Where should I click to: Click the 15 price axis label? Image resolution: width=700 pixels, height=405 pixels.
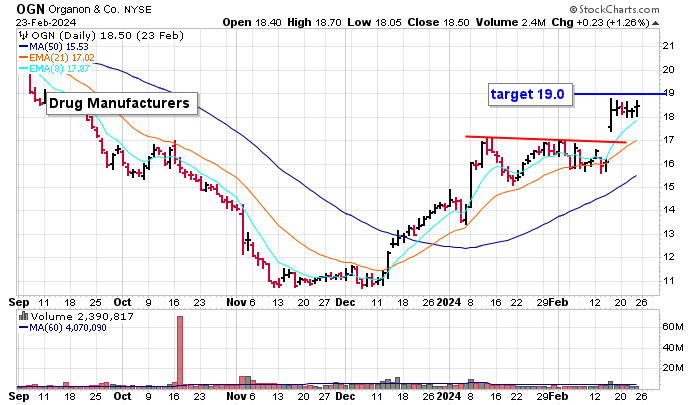pos(668,187)
